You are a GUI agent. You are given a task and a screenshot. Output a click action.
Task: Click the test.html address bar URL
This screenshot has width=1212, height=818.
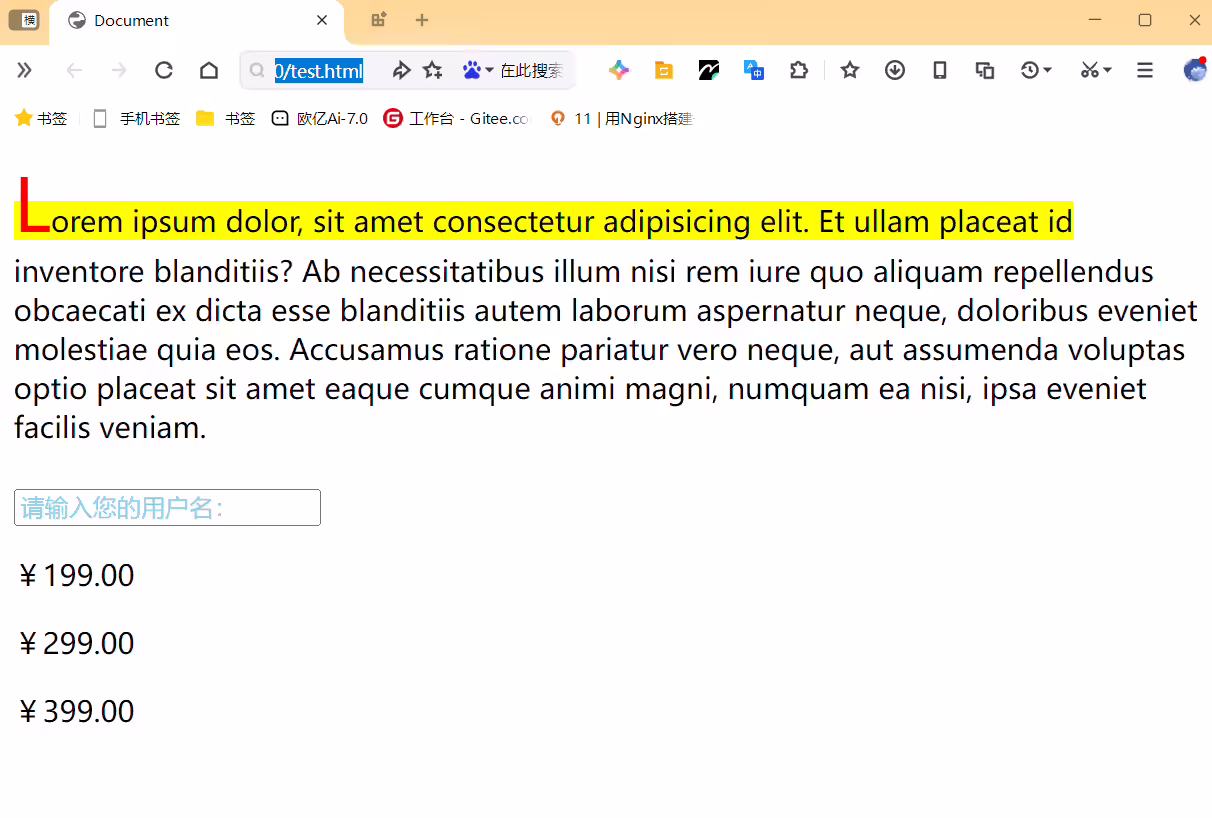point(318,70)
